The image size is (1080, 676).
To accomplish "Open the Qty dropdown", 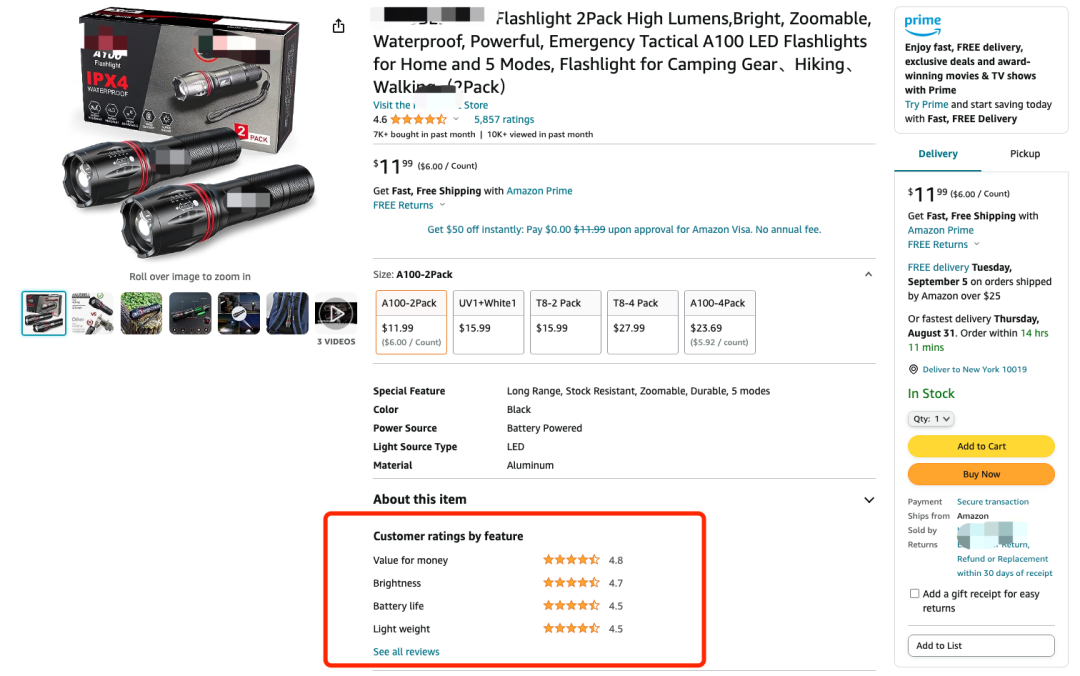I will [x=931, y=419].
